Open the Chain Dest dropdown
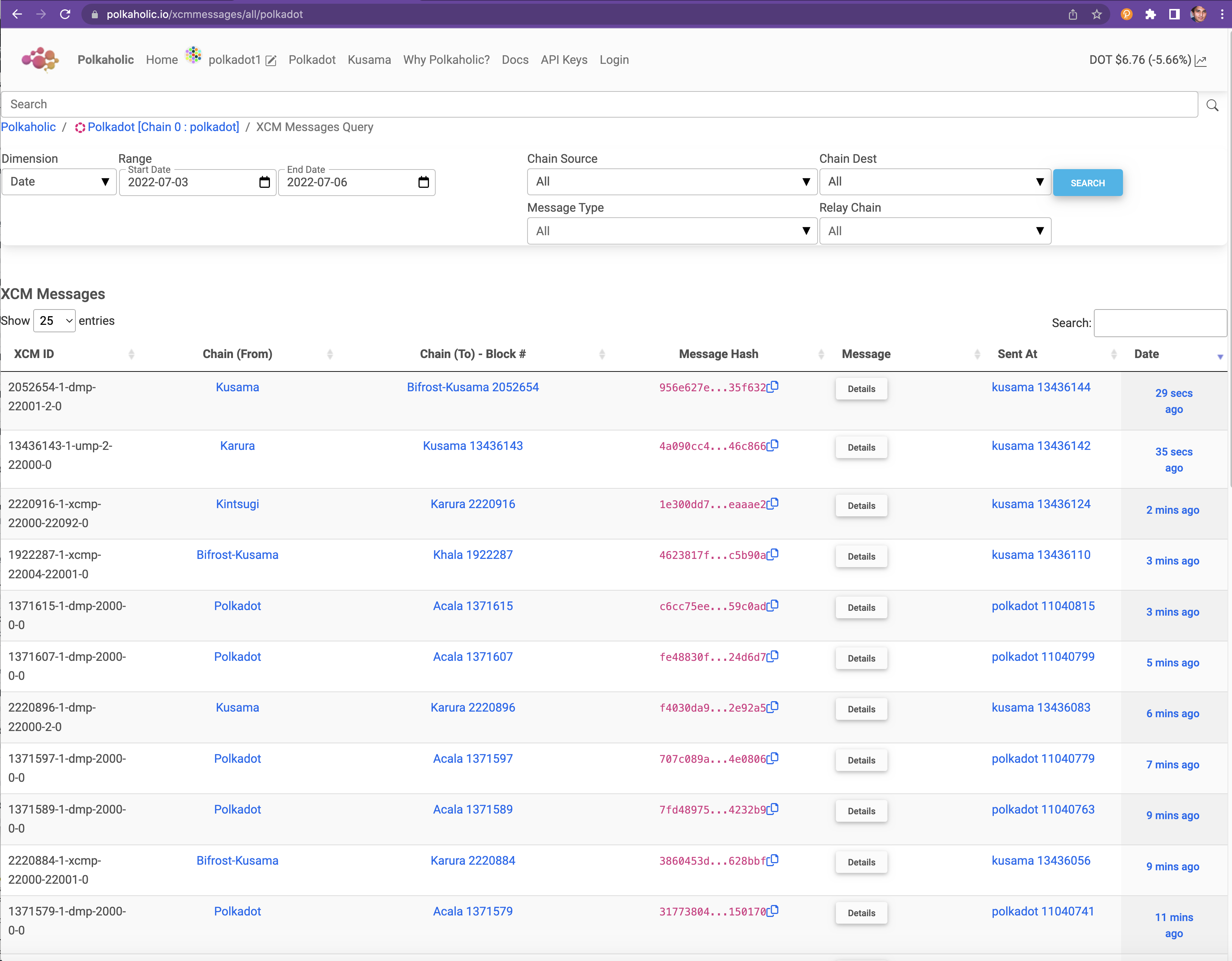This screenshot has width=1232, height=961. tap(935, 181)
